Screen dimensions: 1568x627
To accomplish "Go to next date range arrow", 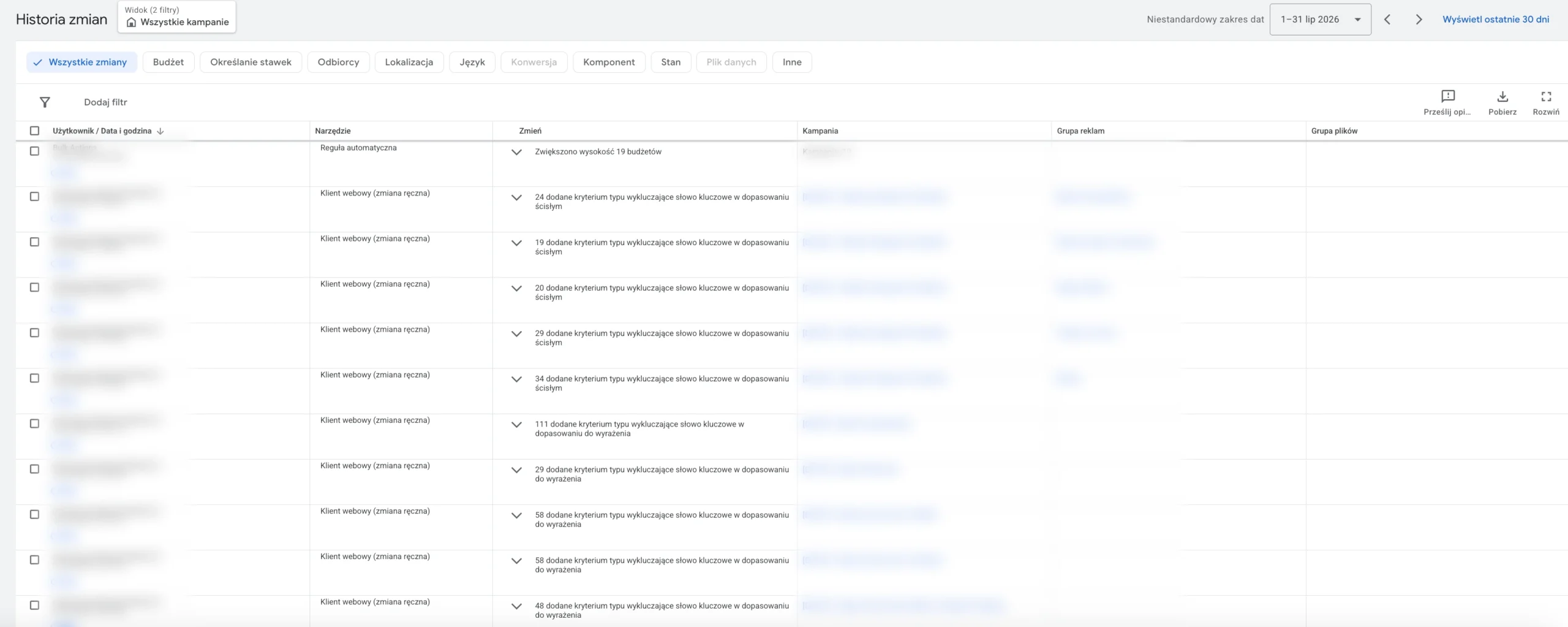I will coord(1419,20).
